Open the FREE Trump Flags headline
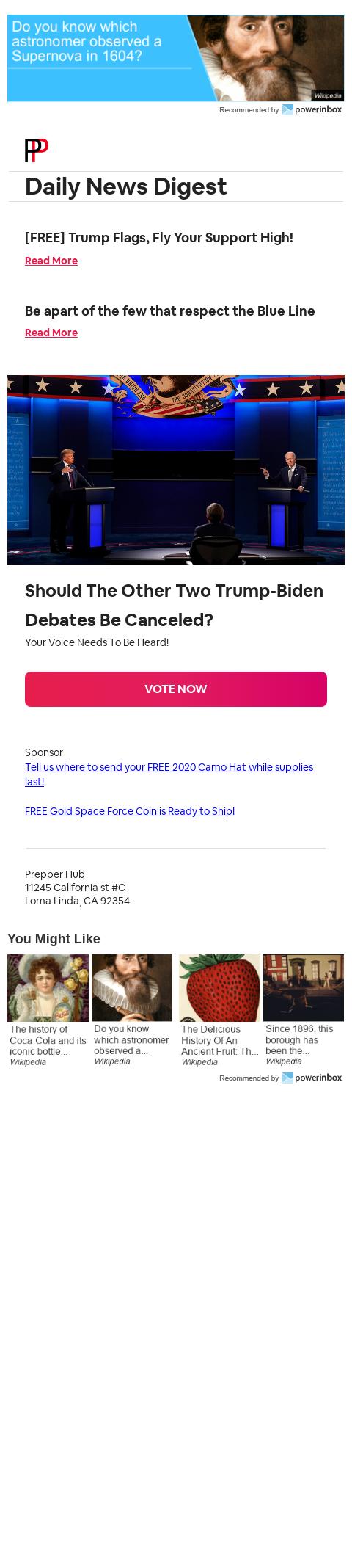Image resolution: width=352 pixels, height=1568 pixels. [x=159, y=238]
